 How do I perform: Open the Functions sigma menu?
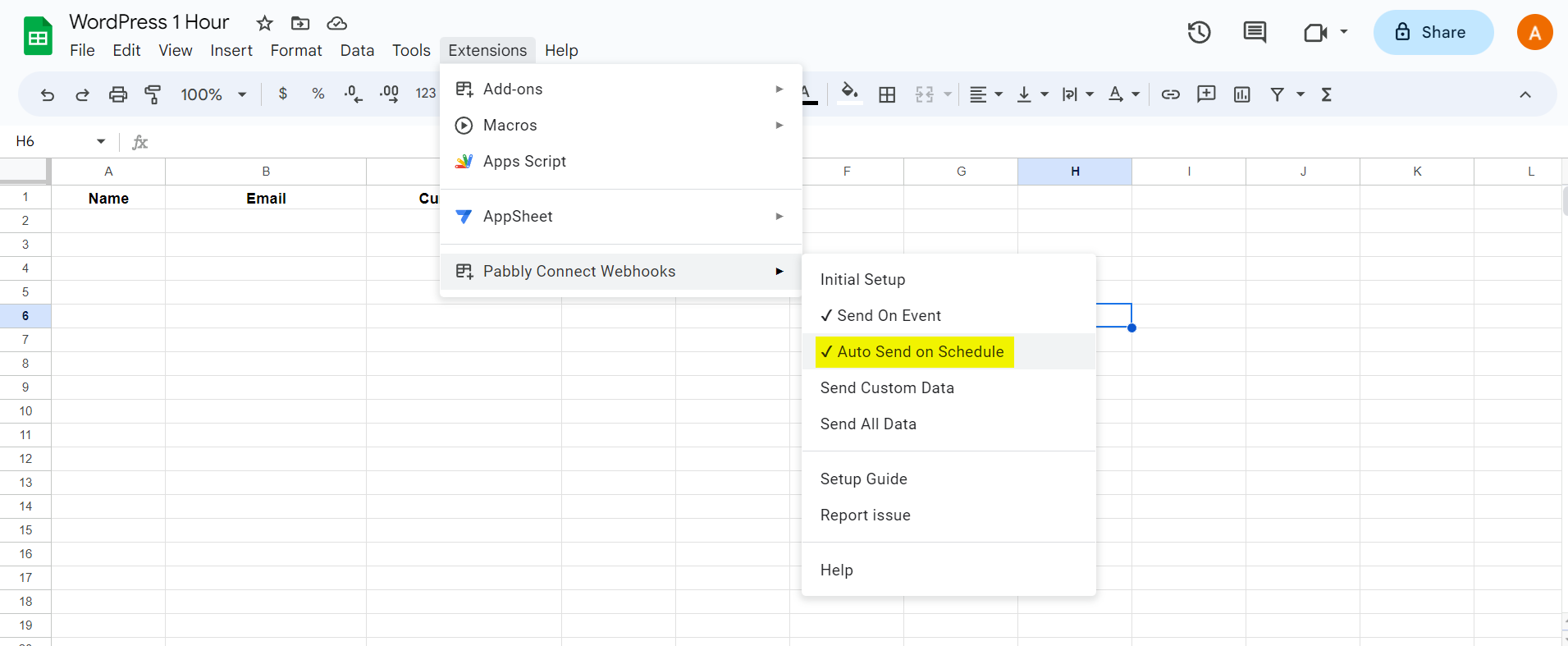[x=1327, y=94]
